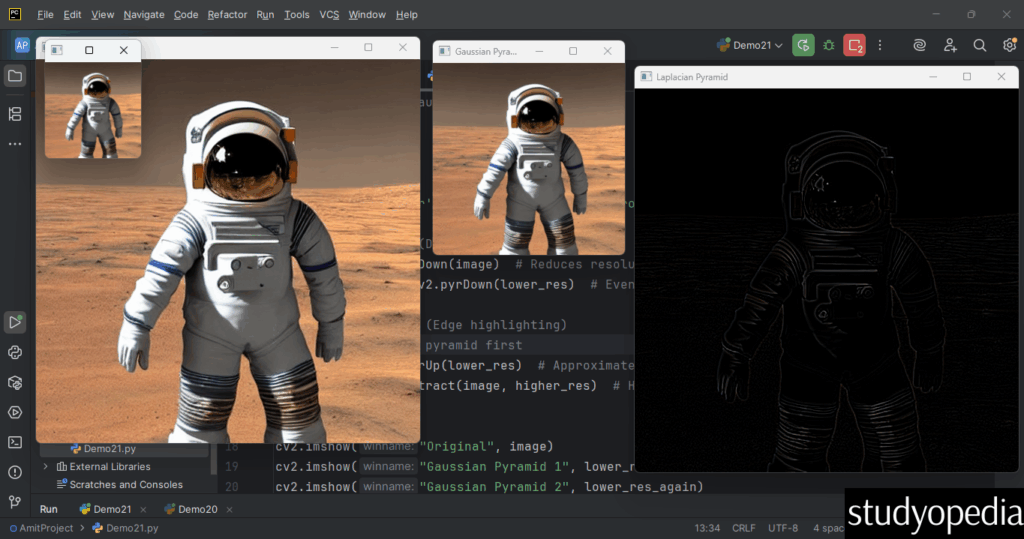Select External Libraries tree item

pos(103,466)
